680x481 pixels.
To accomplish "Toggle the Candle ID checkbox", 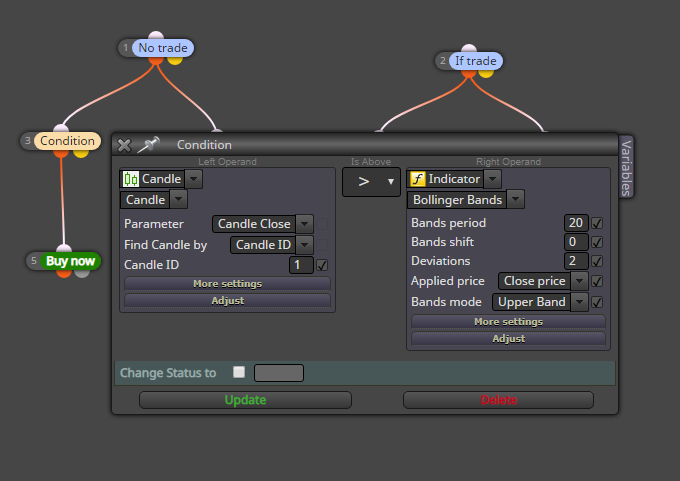I will [322, 265].
